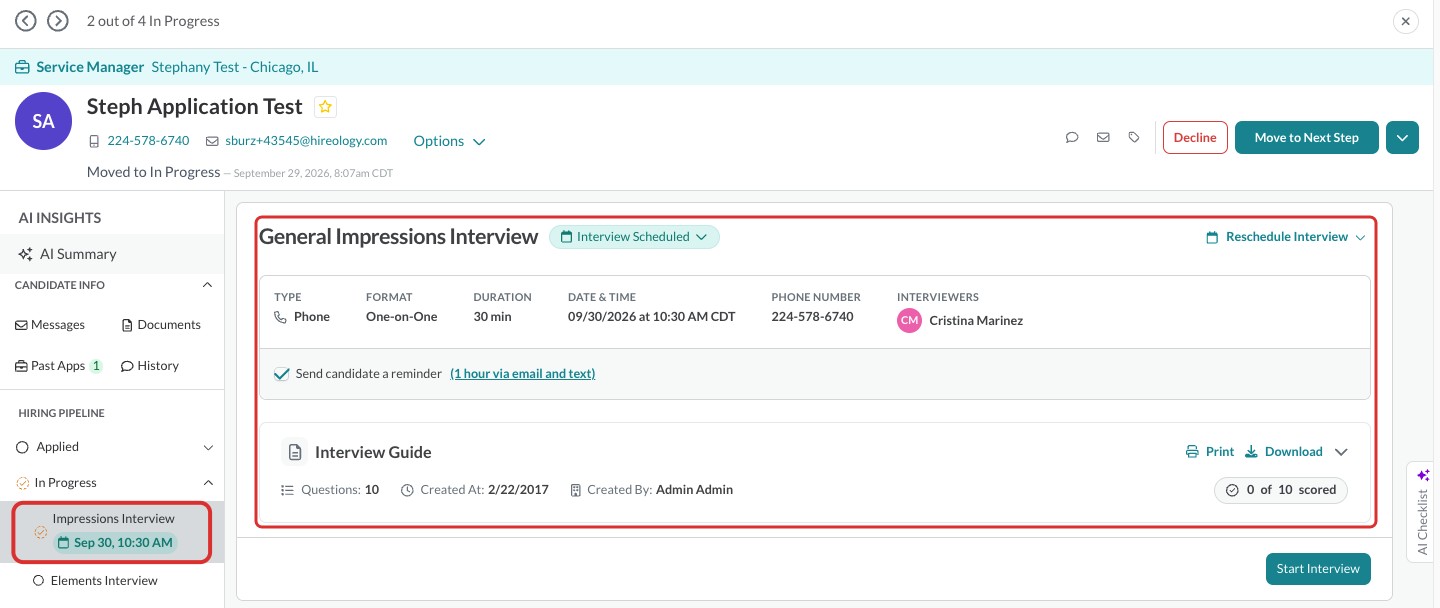Viewport: 1440px width, 608px height.
Task: Uncheck Send candidate a reminder
Action: click(282, 374)
